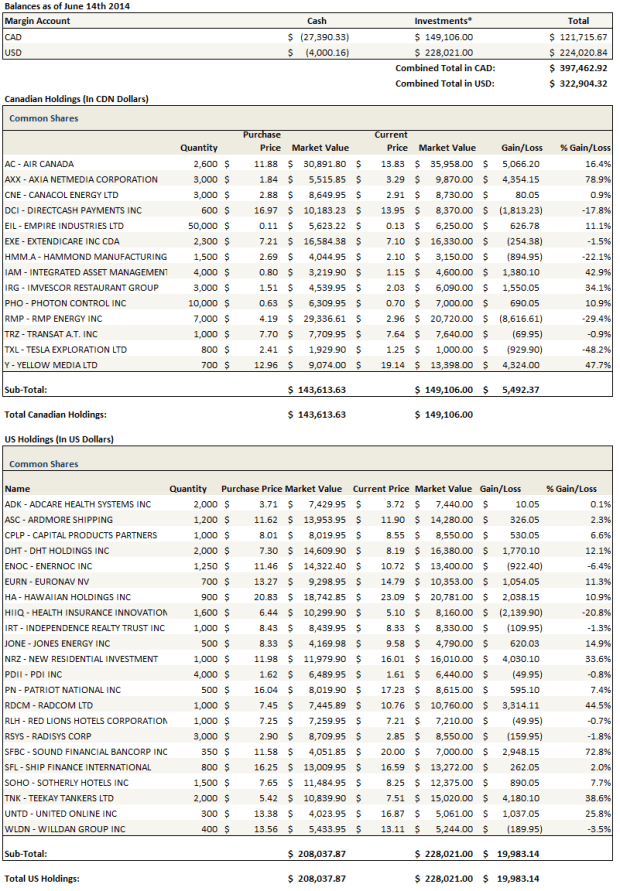Select the Common Shares header under US Holdings

pyautogui.click(x=42, y=464)
